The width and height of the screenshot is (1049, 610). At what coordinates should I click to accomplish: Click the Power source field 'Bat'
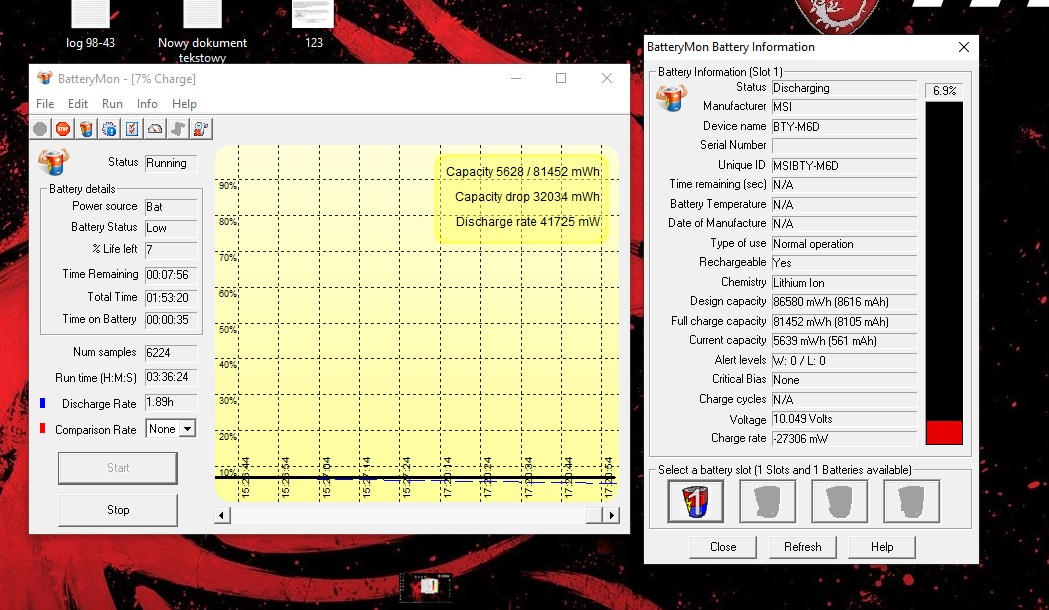pyautogui.click(x=171, y=207)
